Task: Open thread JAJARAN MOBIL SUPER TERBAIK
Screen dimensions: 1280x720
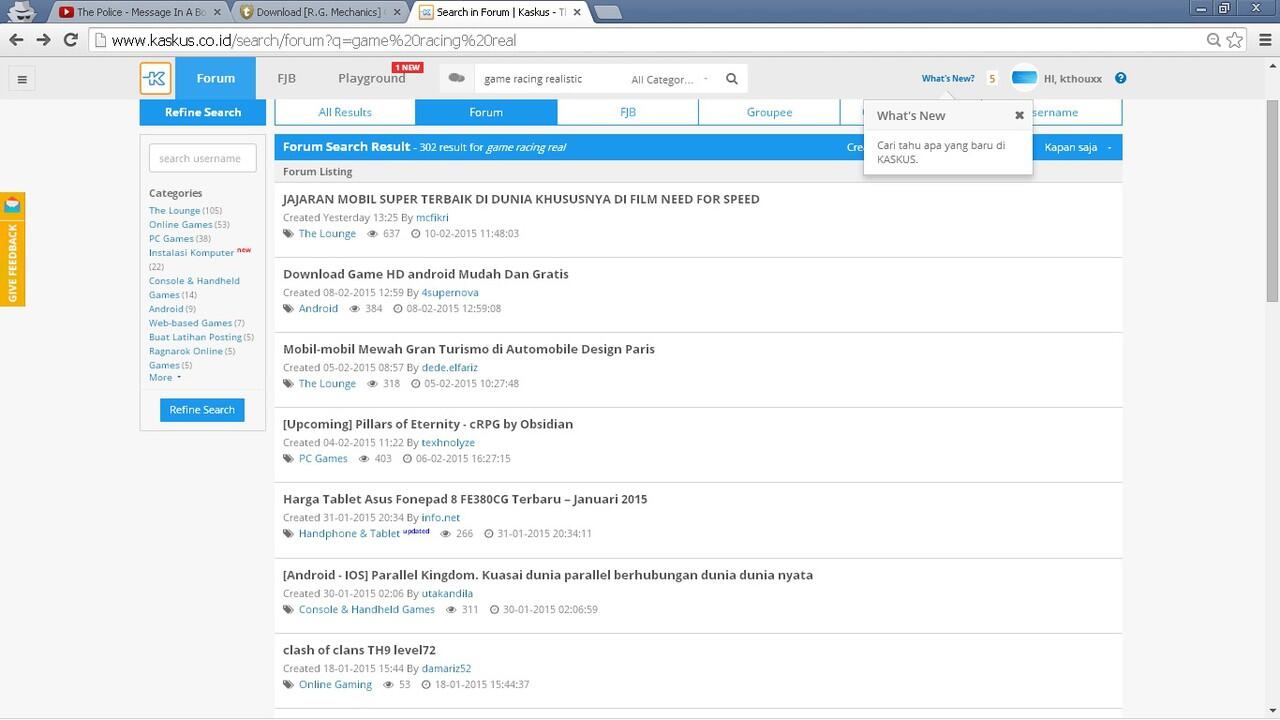Action: [521, 199]
